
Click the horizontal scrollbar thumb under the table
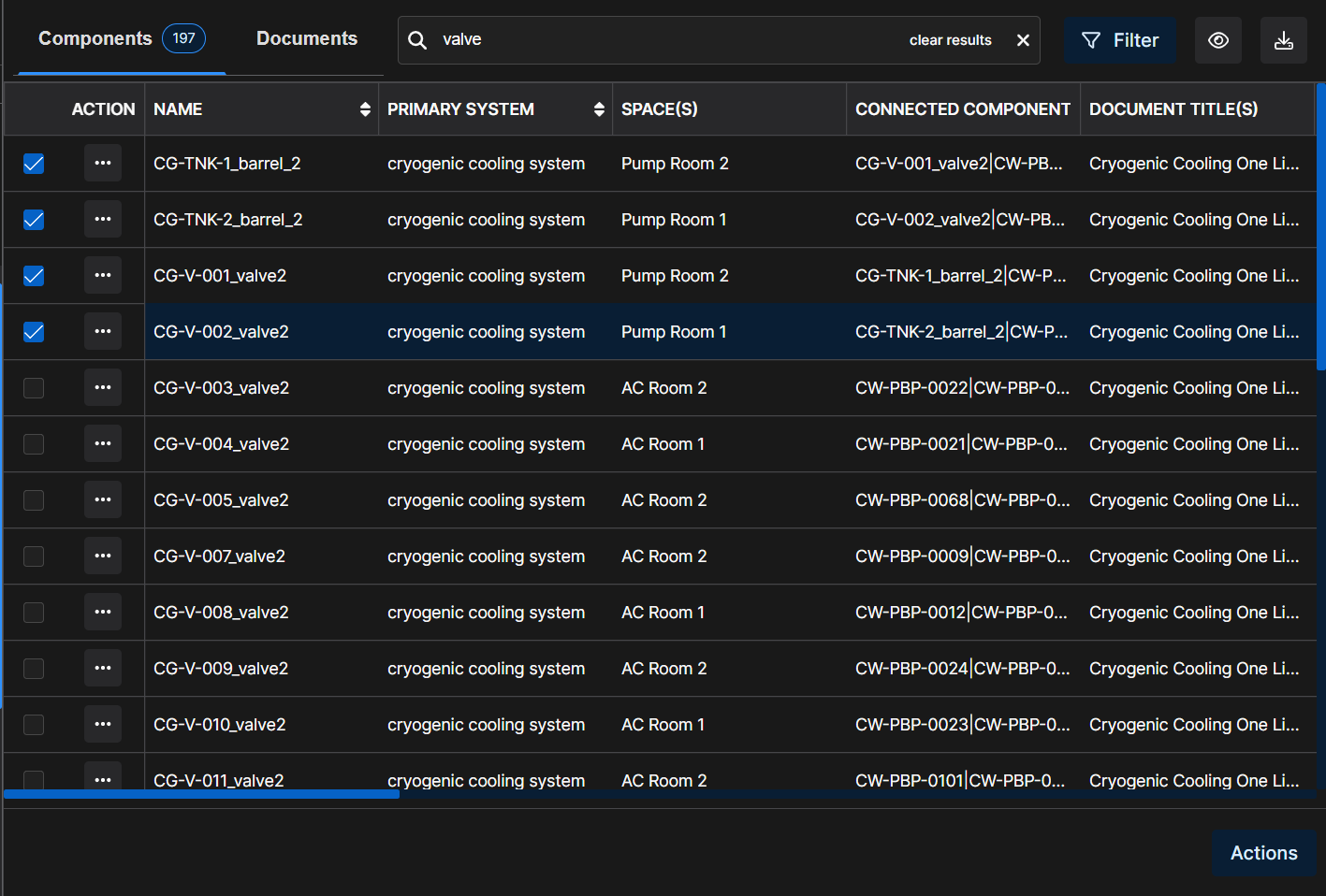coord(201,794)
